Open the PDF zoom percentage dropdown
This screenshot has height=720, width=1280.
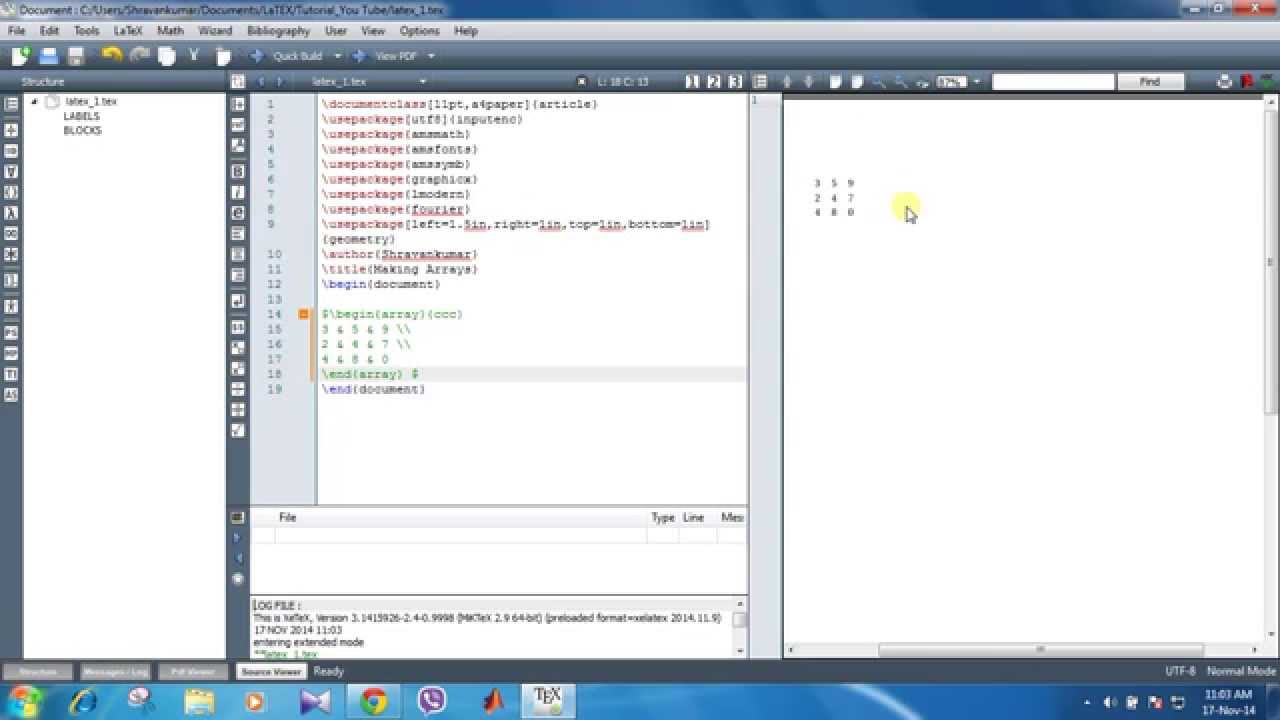point(977,82)
